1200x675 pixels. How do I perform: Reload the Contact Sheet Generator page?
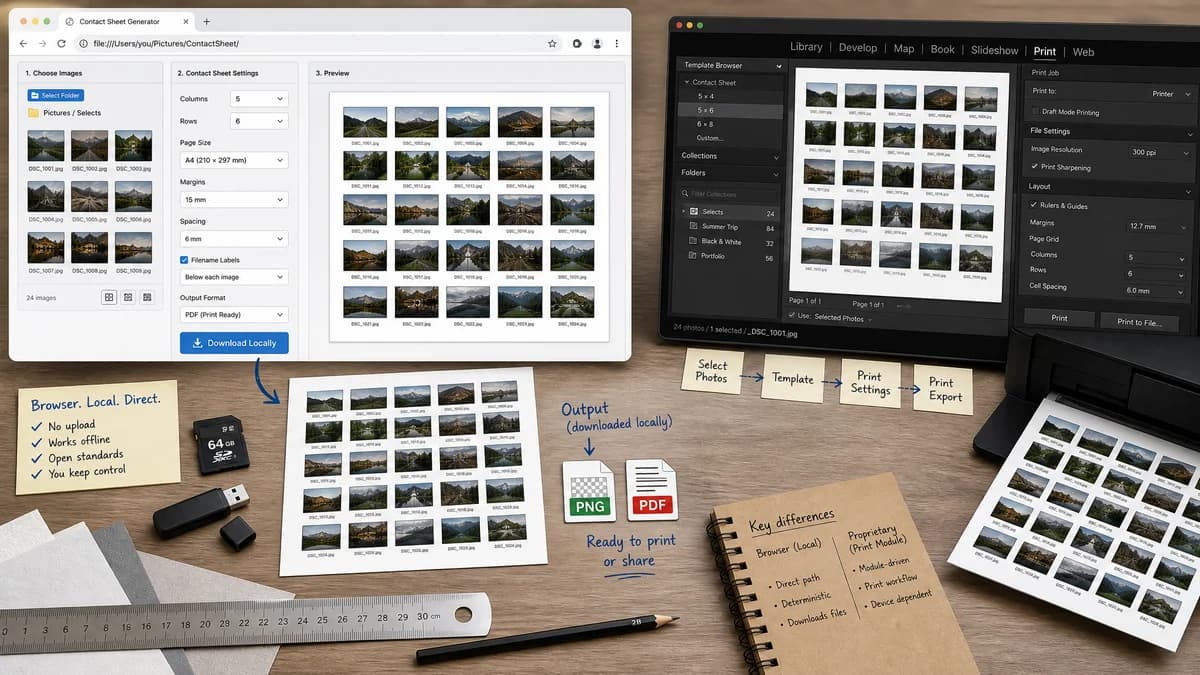point(62,44)
